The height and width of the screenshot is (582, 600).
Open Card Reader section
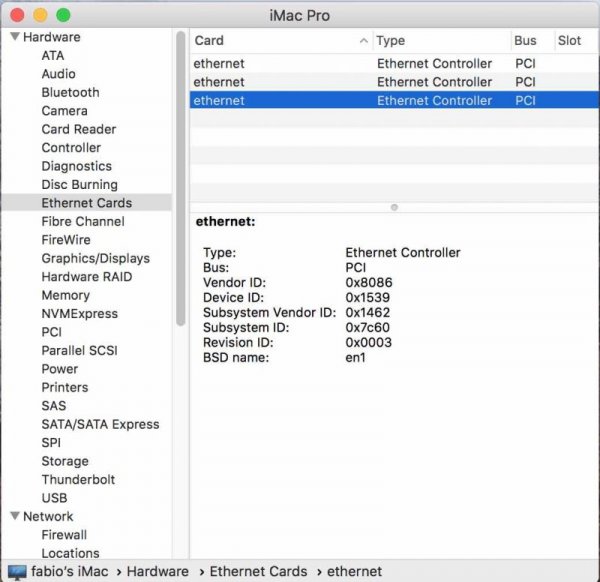(x=79, y=129)
